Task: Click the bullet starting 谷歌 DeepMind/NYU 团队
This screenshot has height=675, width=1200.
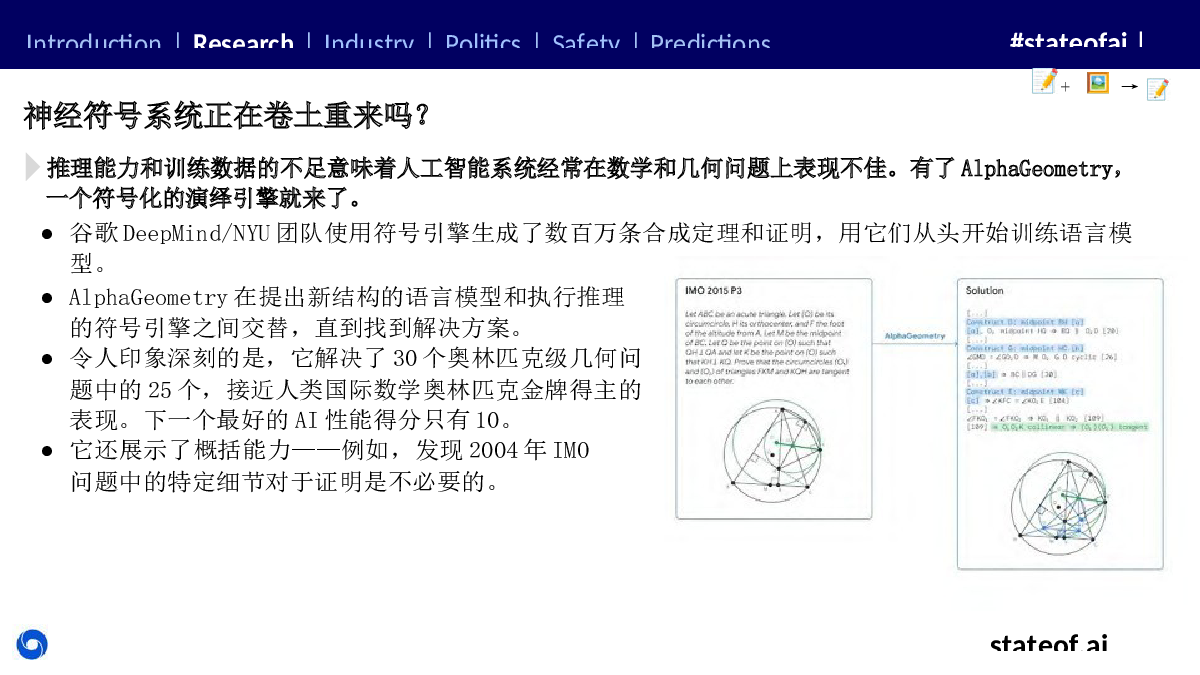Action: coord(600,249)
